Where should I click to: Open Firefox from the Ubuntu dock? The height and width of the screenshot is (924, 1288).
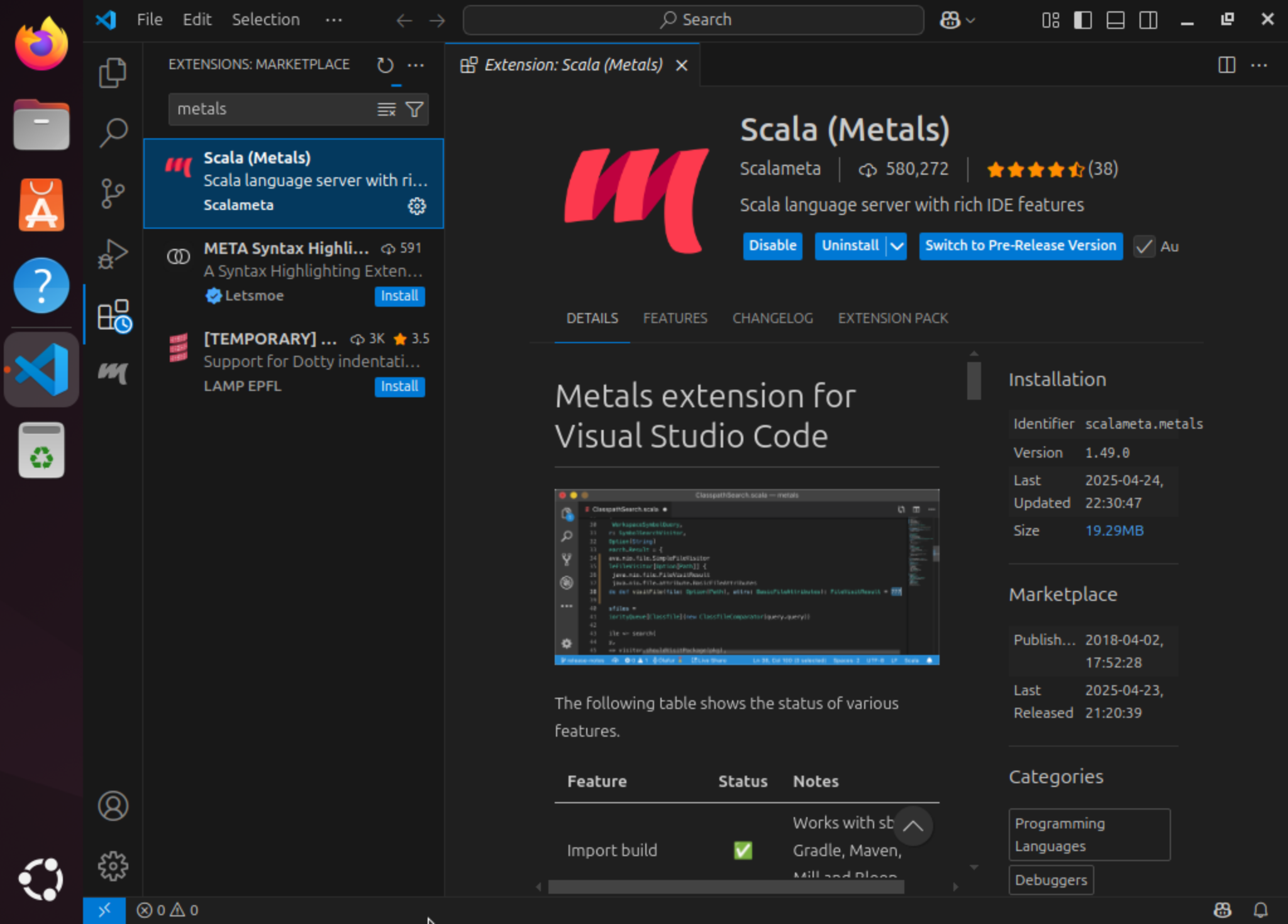pyautogui.click(x=42, y=44)
